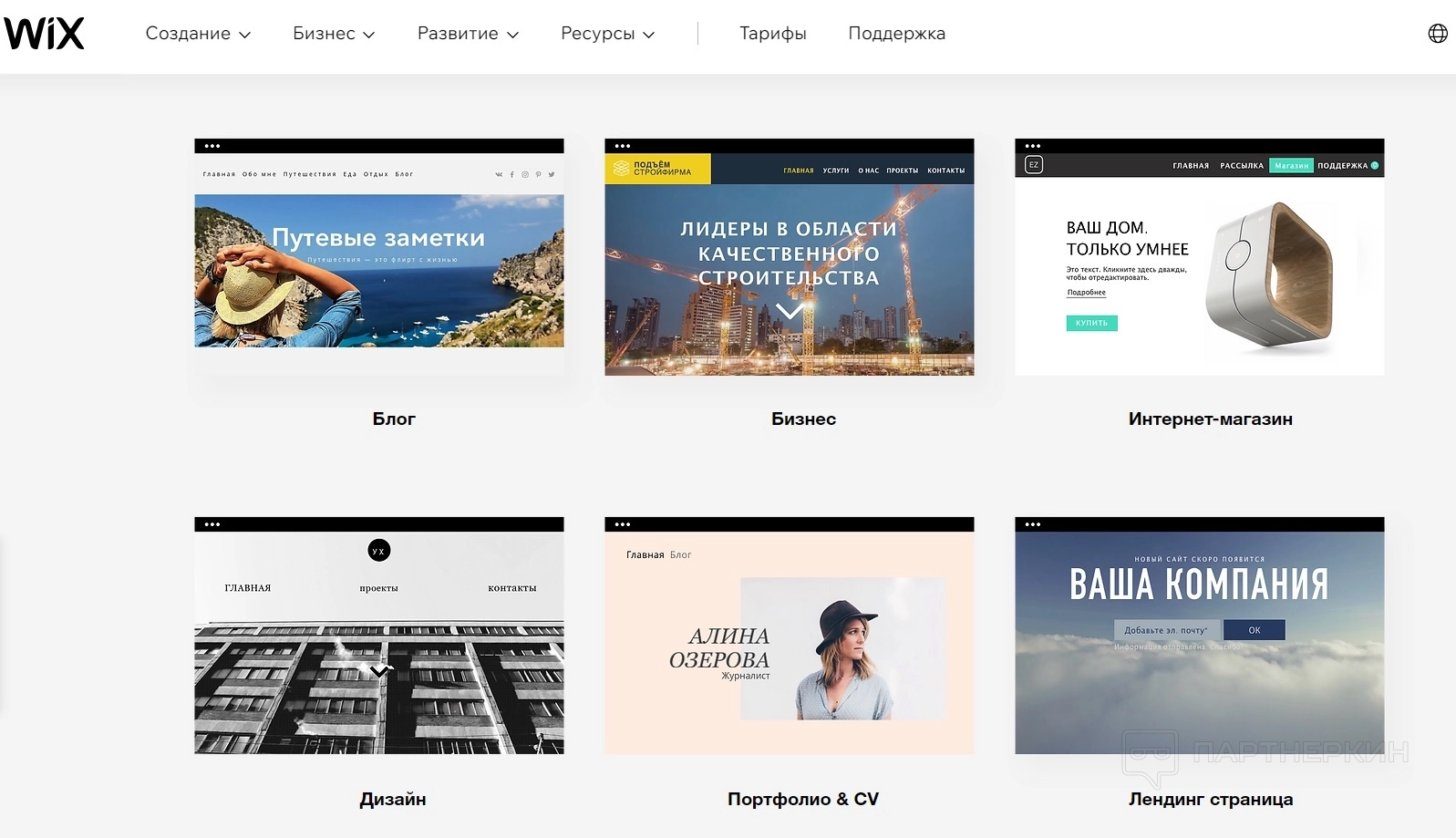Click the Лендинг страница category label
The height and width of the screenshot is (838, 1456).
[x=1211, y=800]
